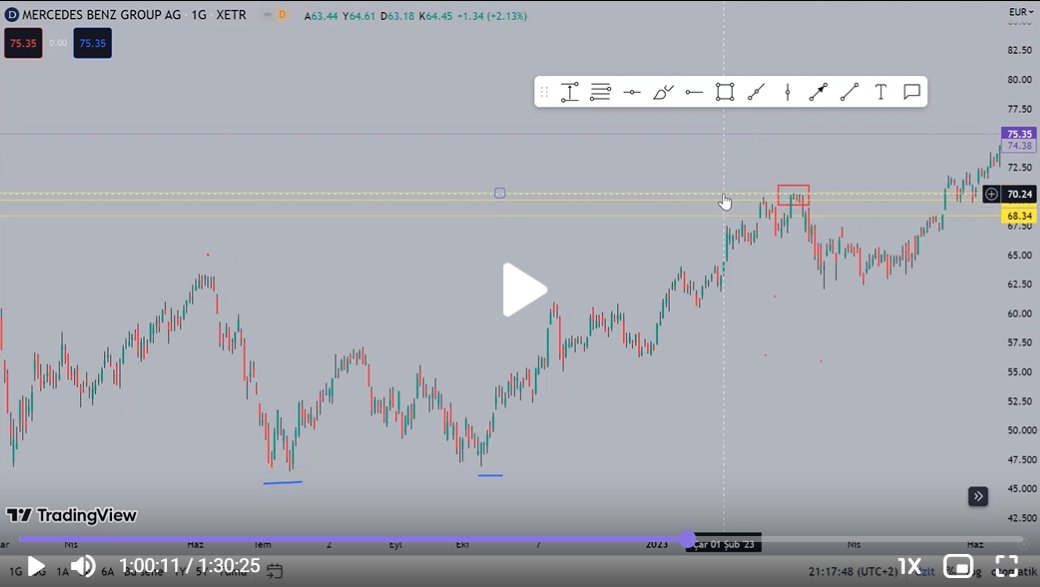Select the rectangle drawing tool
This screenshot has width=1040, height=587.
click(x=725, y=92)
